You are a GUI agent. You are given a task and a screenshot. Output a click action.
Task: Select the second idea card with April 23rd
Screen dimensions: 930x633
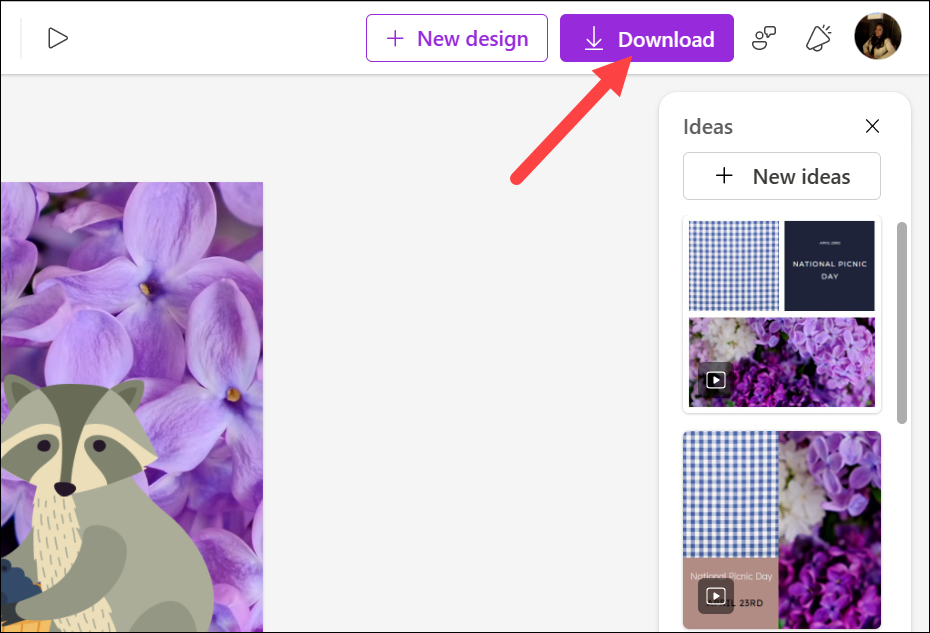[x=782, y=530]
